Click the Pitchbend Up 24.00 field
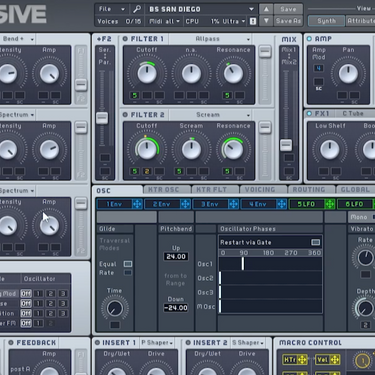Screen dimensions: 375x375 (x=176, y=257)
